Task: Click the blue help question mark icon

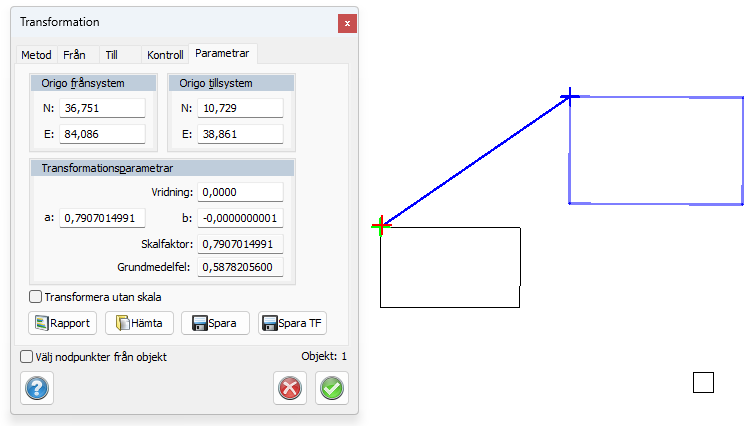Action: pyautogui.click(x=36, y=388)
